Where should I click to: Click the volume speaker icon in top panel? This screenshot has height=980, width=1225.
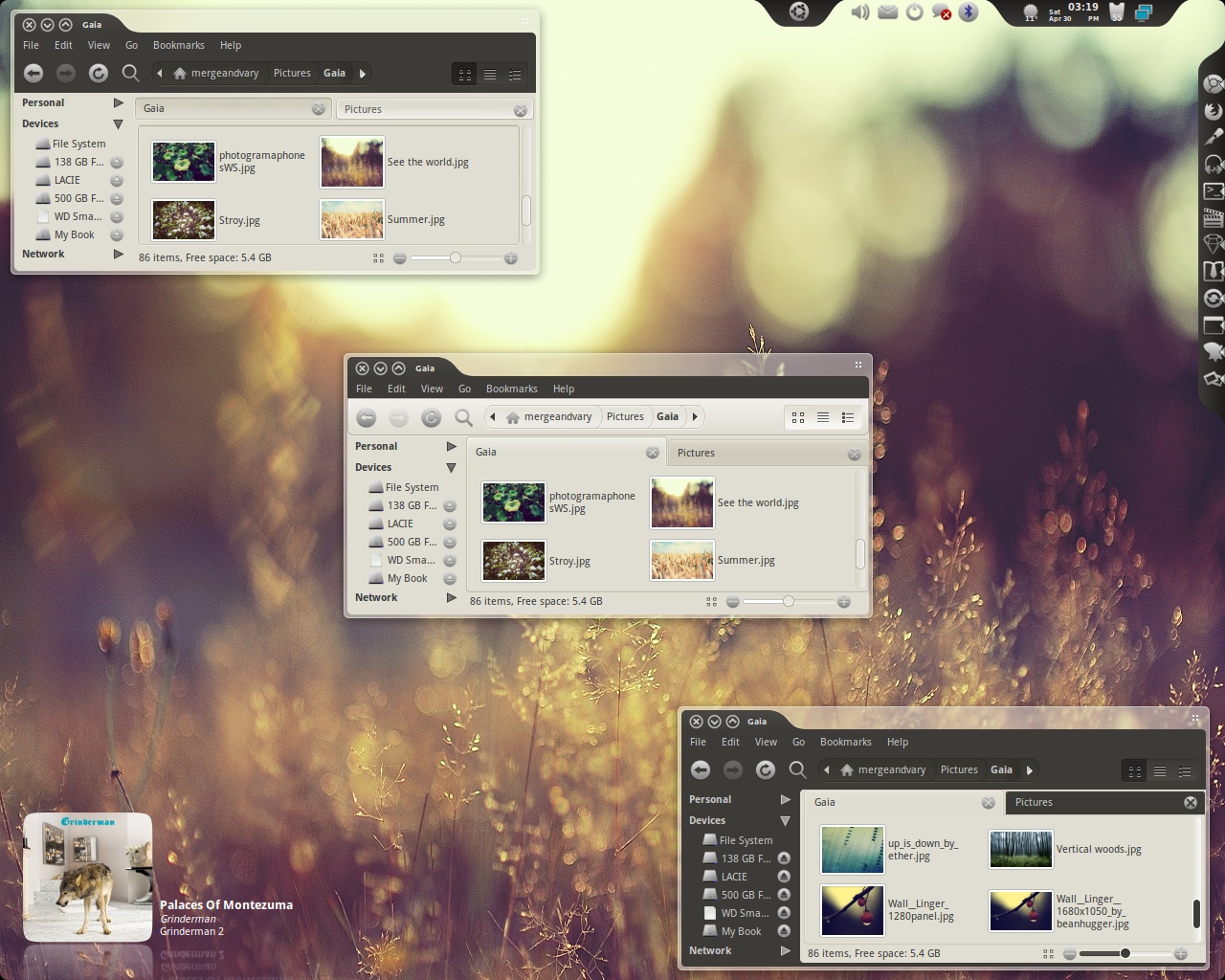[x=860, y=11]
